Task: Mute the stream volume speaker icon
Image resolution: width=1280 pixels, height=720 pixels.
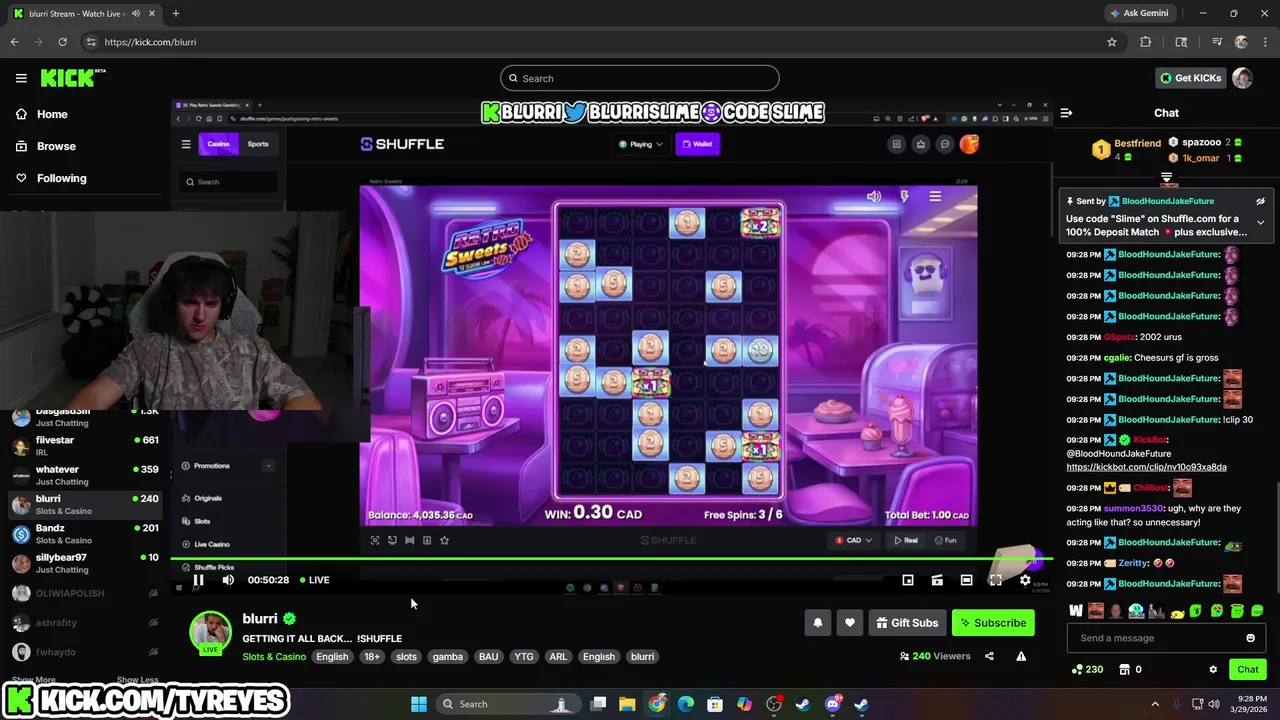Action: 228,580
